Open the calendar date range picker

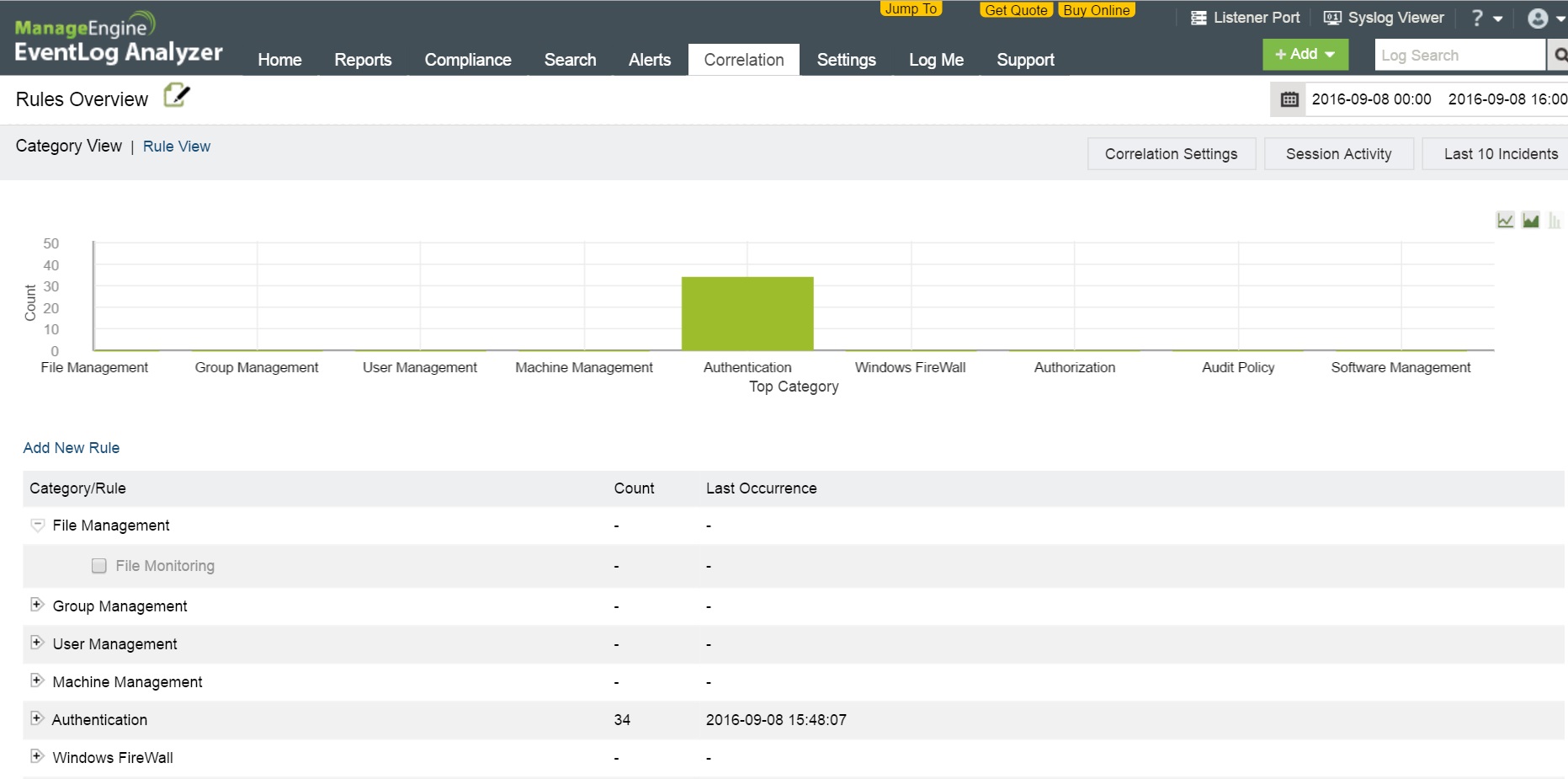[x=1289, y=99]
